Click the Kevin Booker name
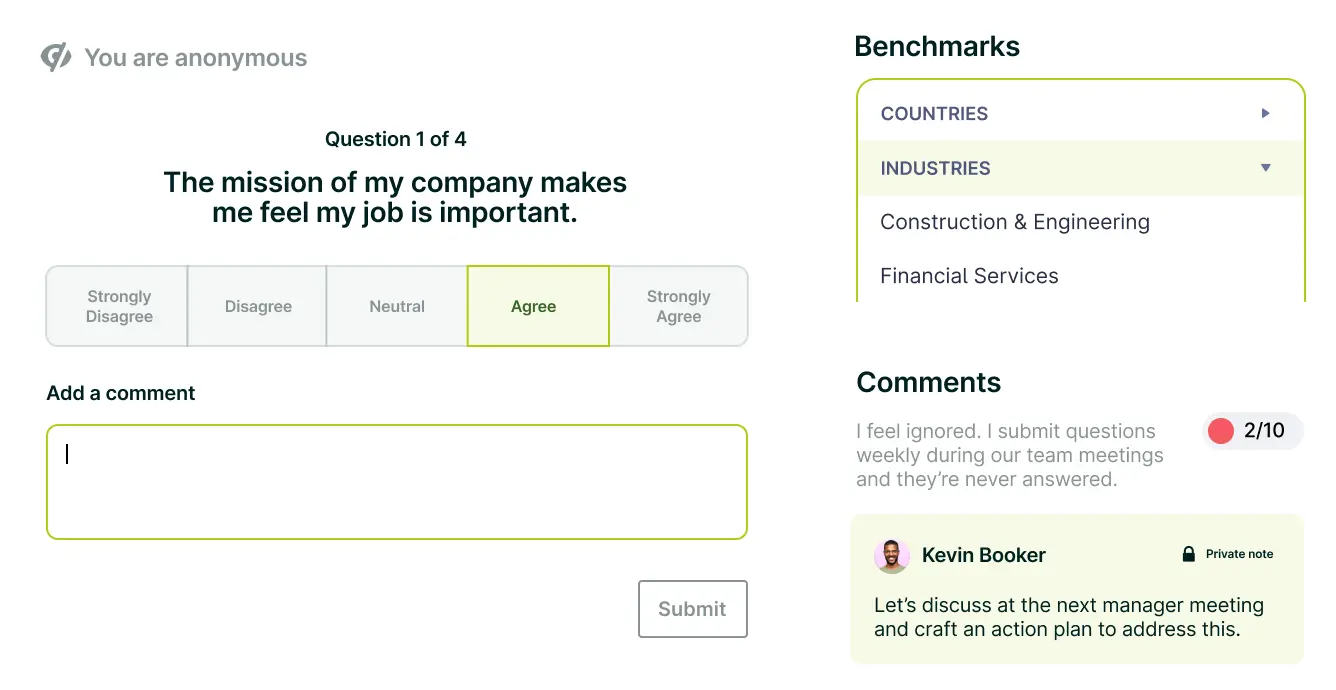The width and height of the screenshot is (1336, 690). click(x=983, y=556)
